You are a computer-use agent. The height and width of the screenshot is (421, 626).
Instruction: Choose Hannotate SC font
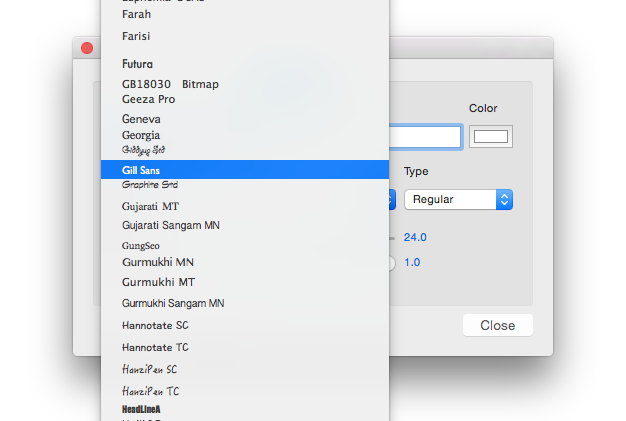click(155, 325)
